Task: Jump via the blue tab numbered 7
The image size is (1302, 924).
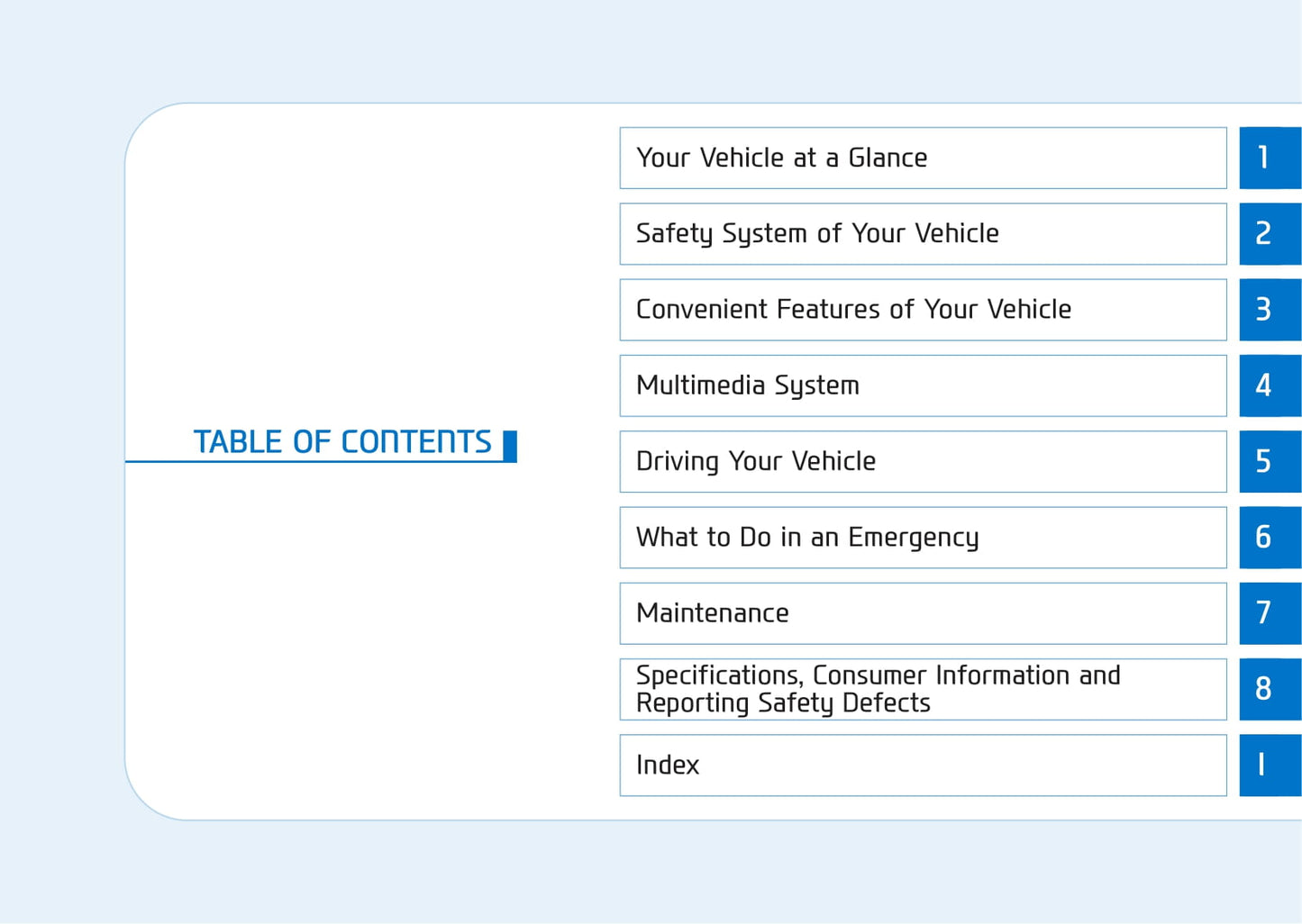Action: click(1270, 613)
